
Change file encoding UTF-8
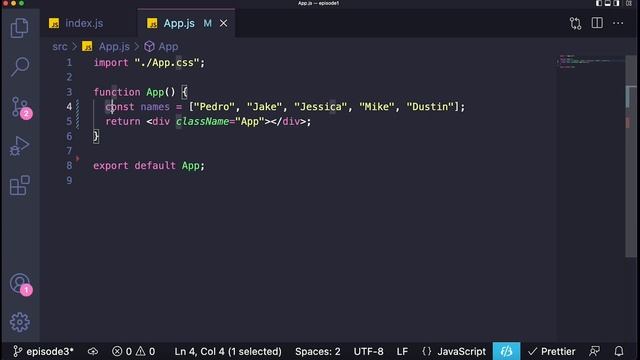(x=368, y=351)
